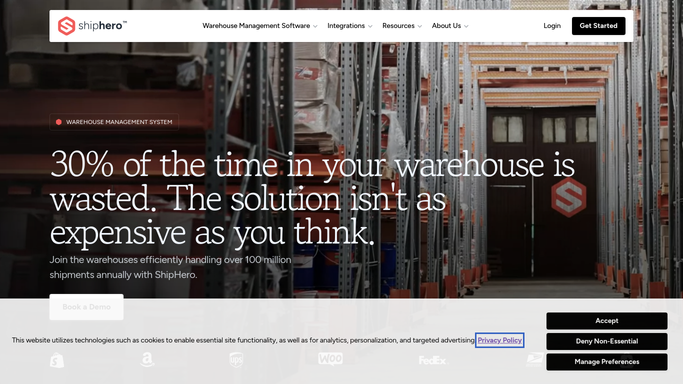Expand the About Us dropdown chevron
This screenshot has width=683, height=384.
(466, 26)
